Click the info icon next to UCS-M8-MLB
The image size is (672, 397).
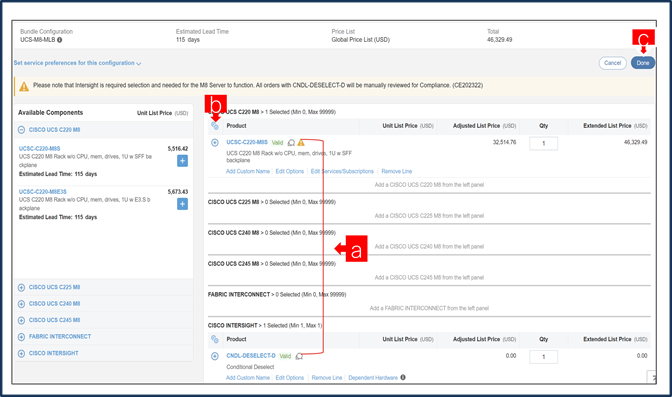[60, 40]
